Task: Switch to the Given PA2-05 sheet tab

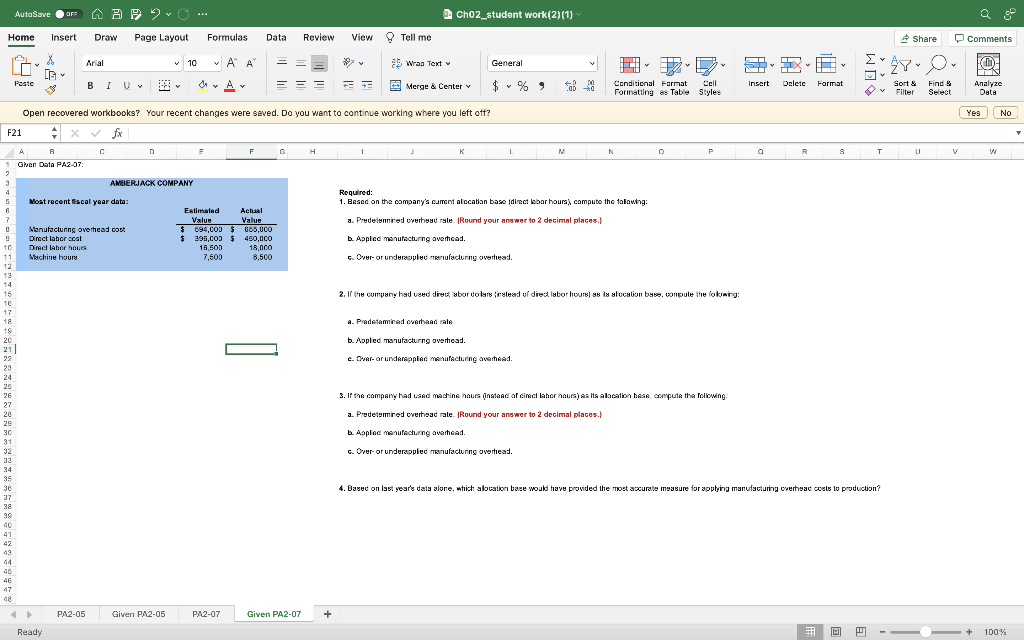Action: tap(138, 614)
